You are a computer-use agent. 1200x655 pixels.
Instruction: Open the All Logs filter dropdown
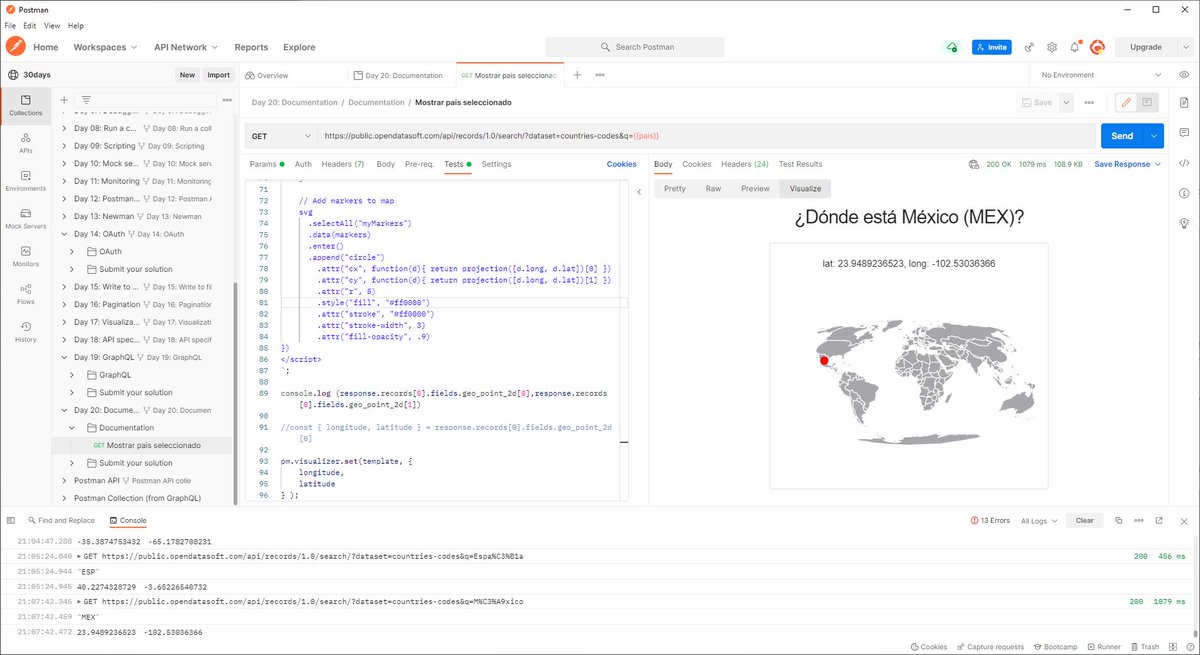[x=1038, y=520]
